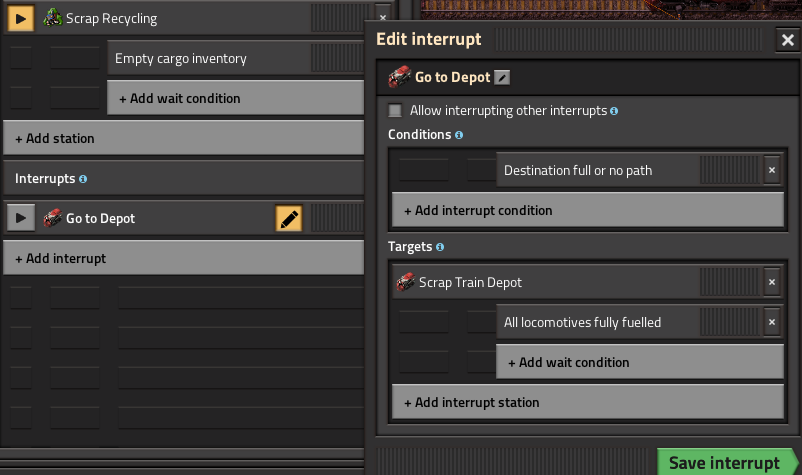Enable Allow interrupting other interrupts checkbox

pyautogui.click(x=395, y=111)
